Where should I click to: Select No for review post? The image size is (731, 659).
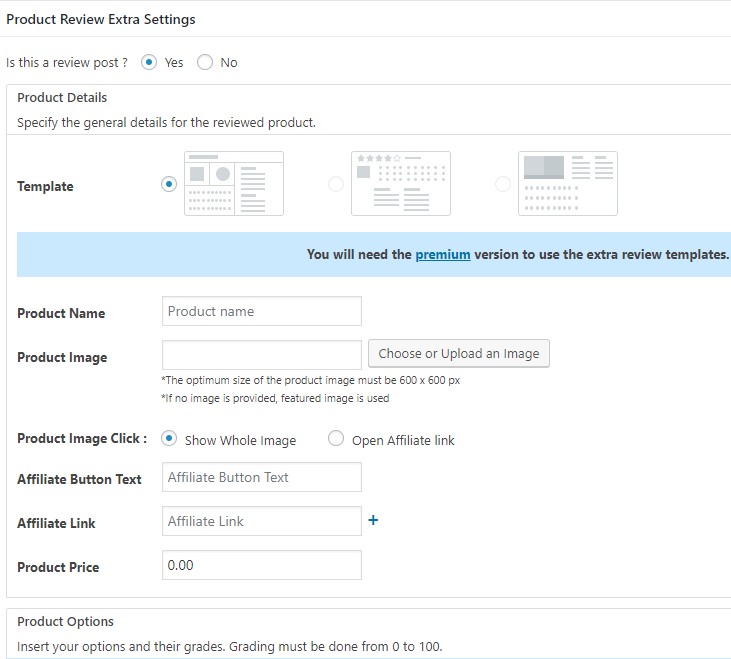tap(205, 62)
